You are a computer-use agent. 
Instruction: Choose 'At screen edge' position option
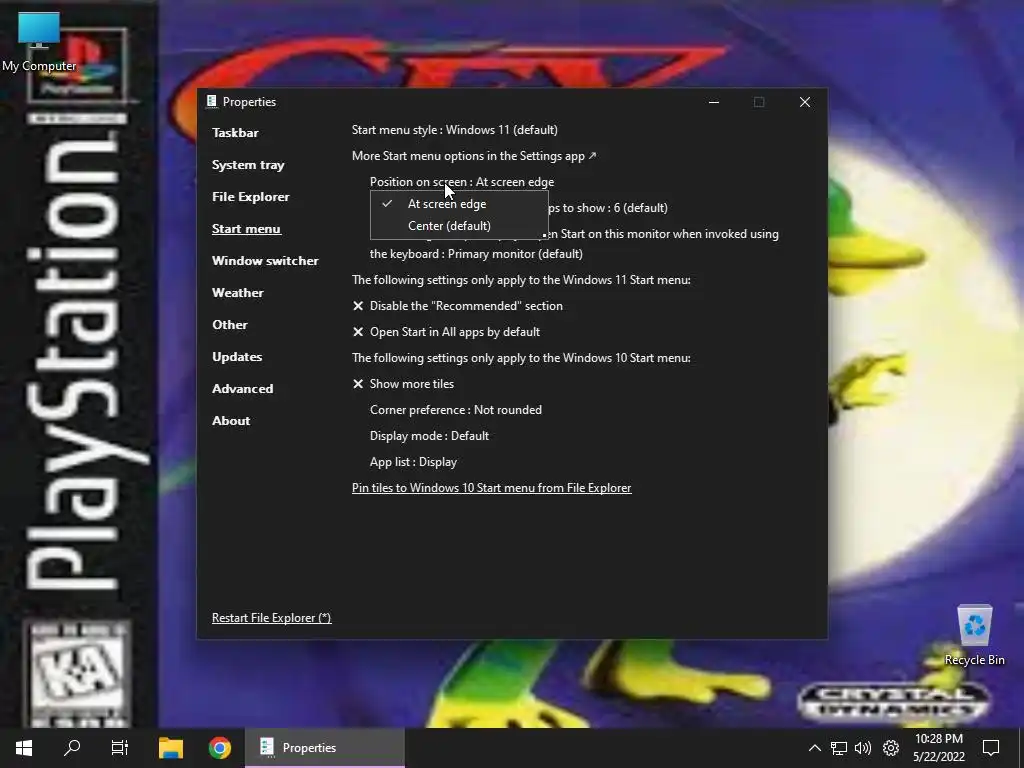[x=459, y=204]
